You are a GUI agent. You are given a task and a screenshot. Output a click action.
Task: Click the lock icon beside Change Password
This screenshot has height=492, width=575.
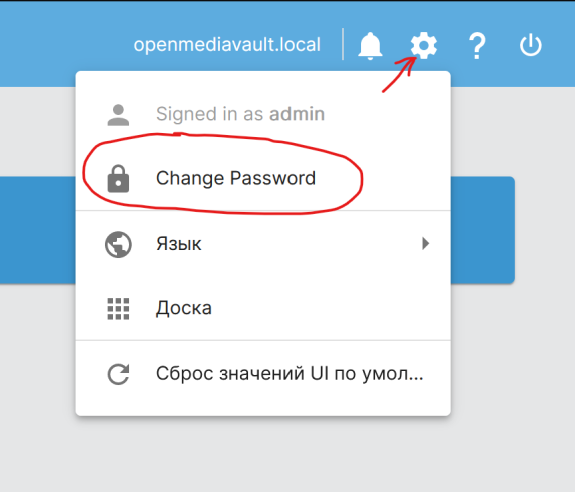(x=118, y=179)
